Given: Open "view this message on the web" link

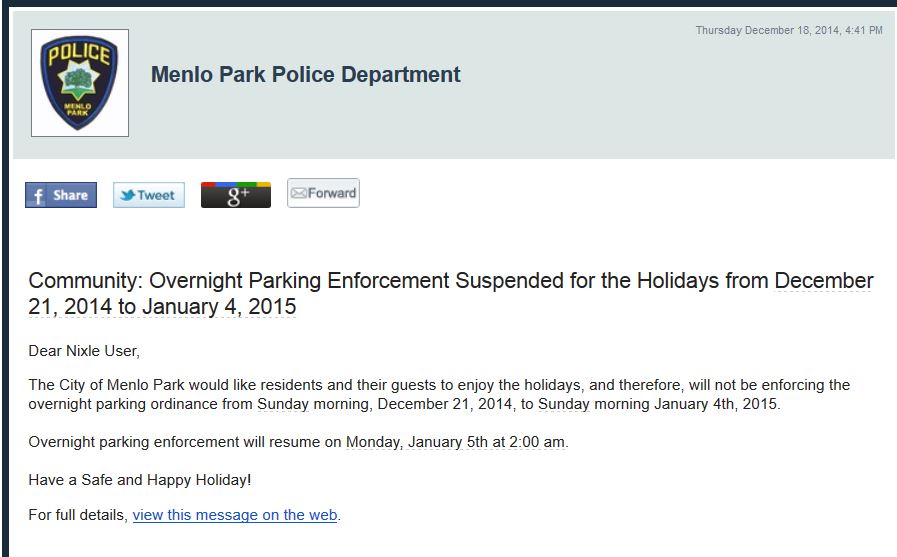Looking at the screenshot, I should tap(235, 515).
